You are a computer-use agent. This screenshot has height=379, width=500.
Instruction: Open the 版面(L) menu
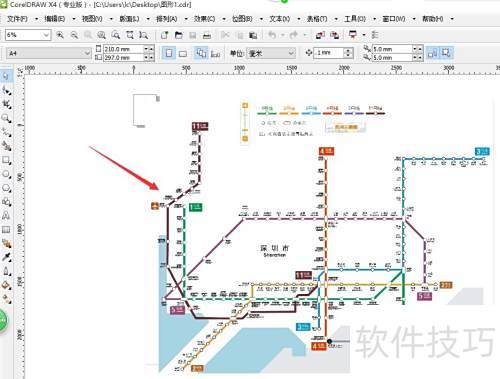click(x=129, y=19)
